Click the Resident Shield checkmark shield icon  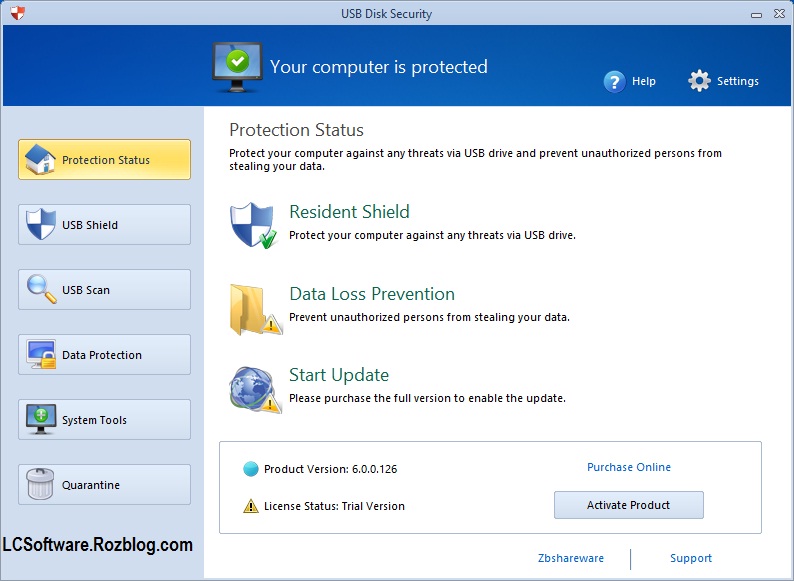click(254, 225)
